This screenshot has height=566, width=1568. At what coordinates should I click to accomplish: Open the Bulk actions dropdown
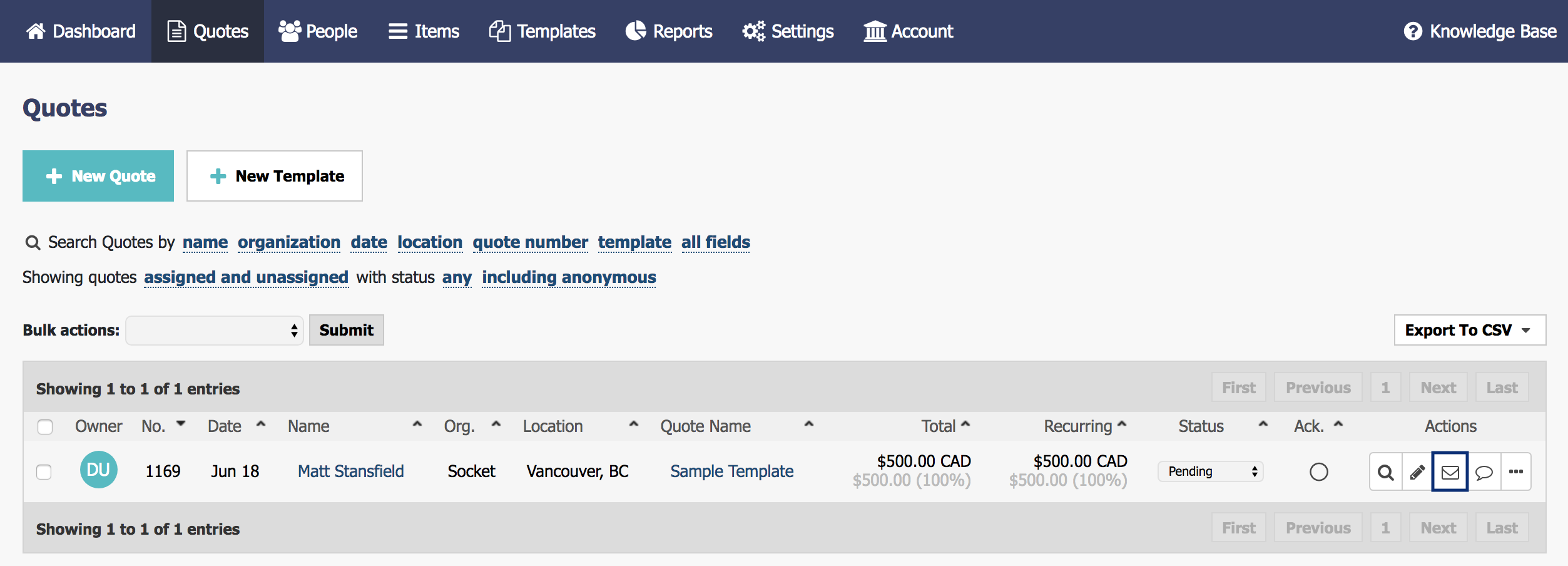point(215,331)
